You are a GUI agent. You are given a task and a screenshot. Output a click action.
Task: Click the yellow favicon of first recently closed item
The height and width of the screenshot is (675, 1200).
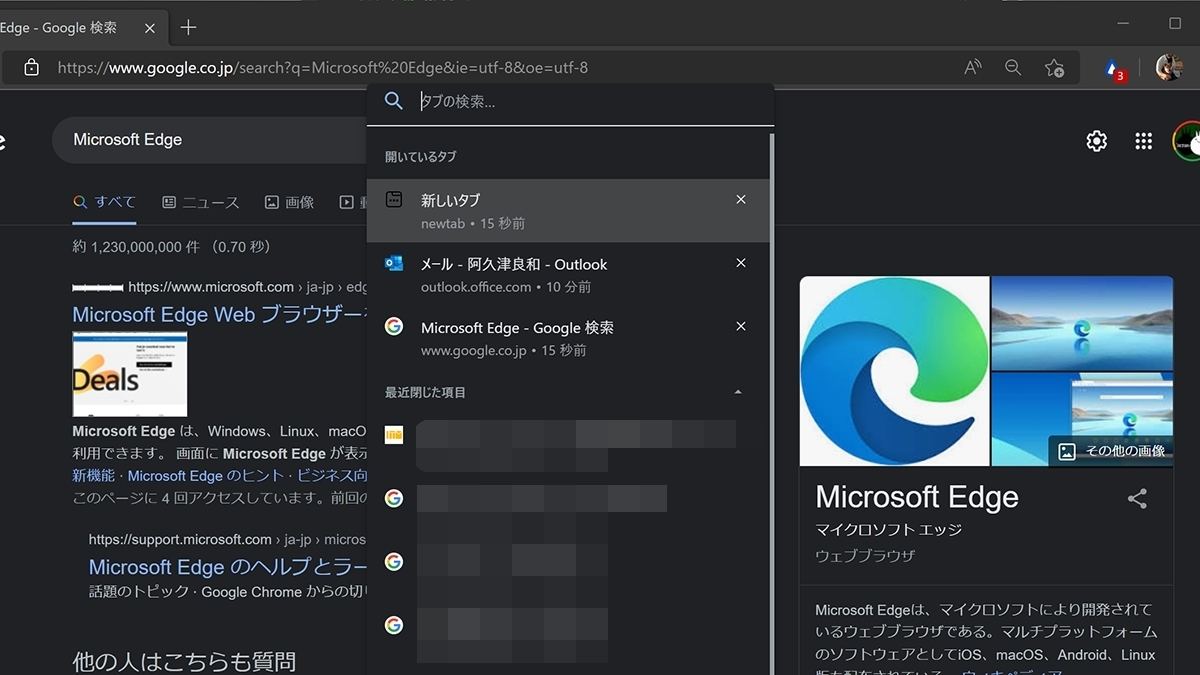(x=394, y=435)
